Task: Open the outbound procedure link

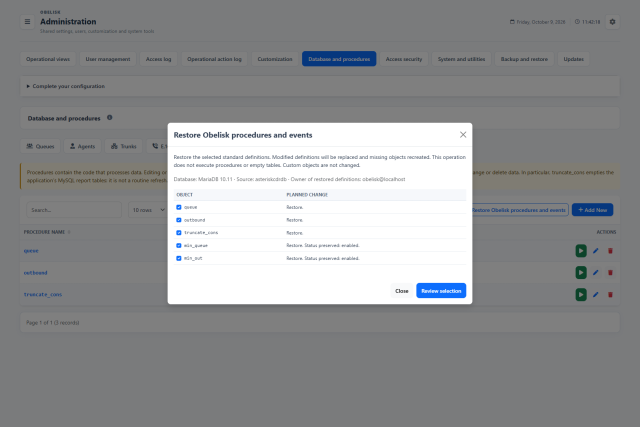Action: coord(36,273)
